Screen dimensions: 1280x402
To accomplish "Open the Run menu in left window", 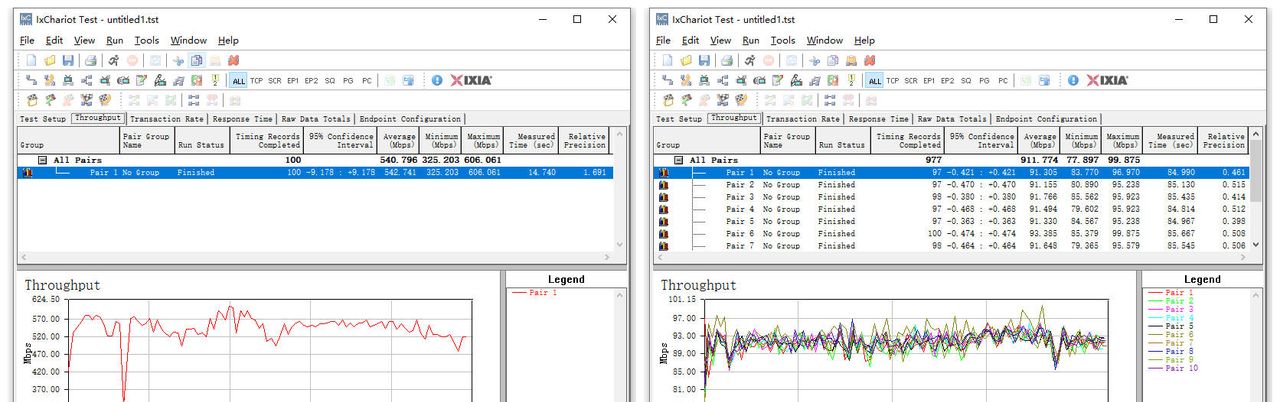I will [115, 41].
